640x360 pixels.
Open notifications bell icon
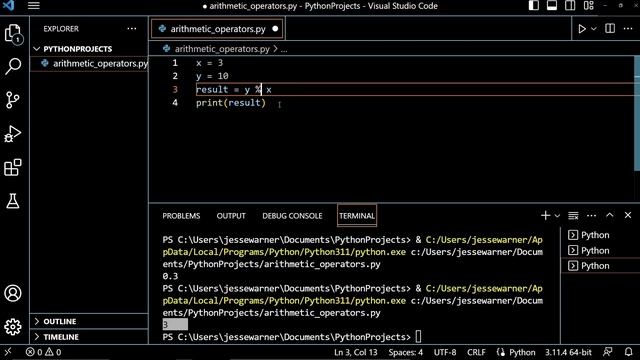click(x=628, y=352)
